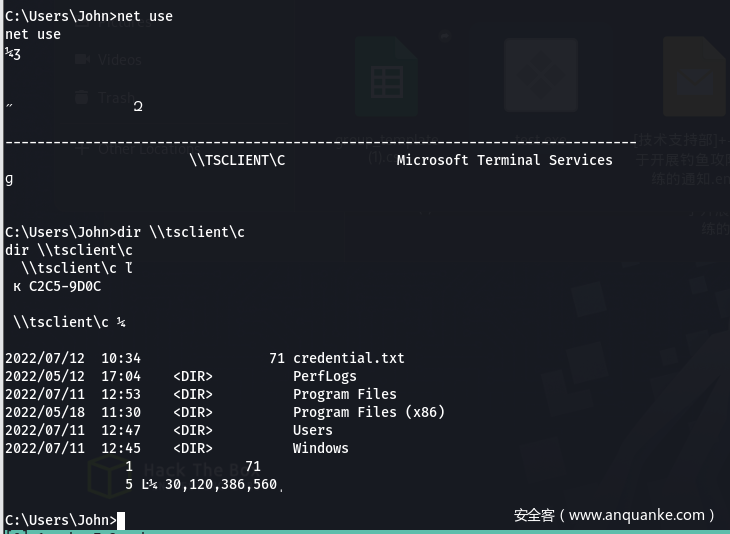Click the Videos label in the sidebar
The image size is (730, 534).
tap(120, 60)
